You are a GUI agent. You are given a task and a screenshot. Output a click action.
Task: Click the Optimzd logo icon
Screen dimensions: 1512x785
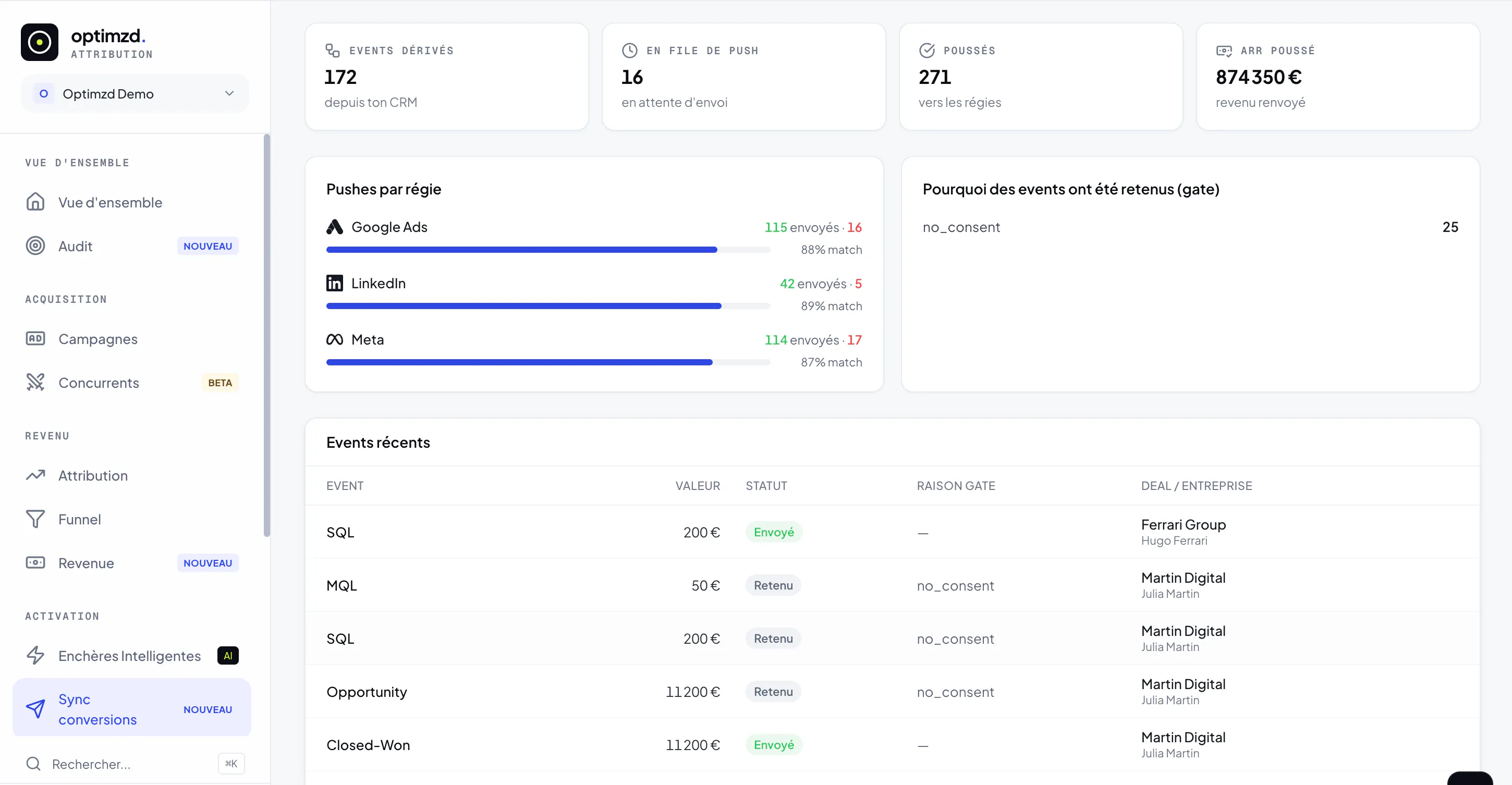[39, 42]
